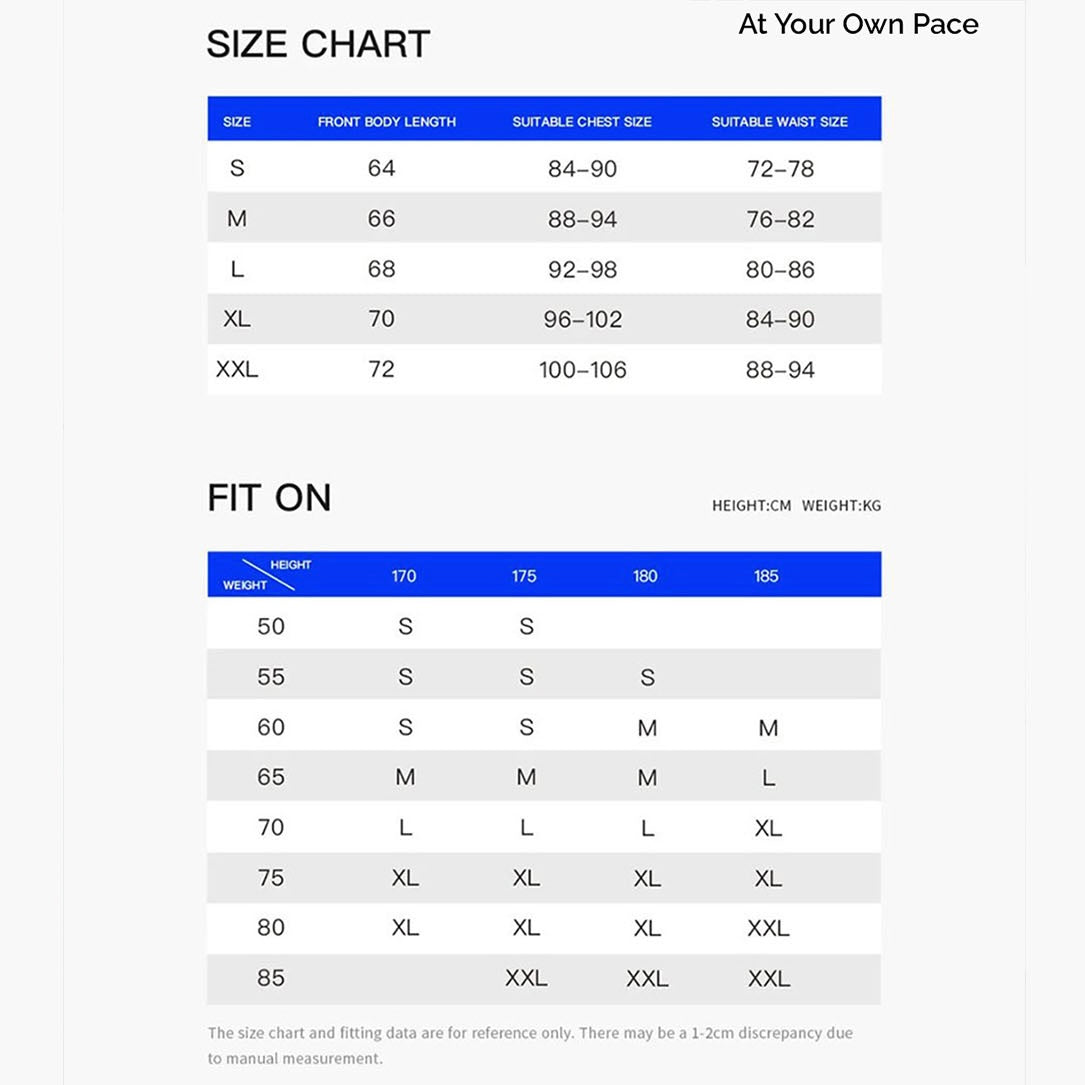Select the SUITABLE CHEST SIZE column header
This screenshot has height=1085, width=1085.
(x=581, y=122)
